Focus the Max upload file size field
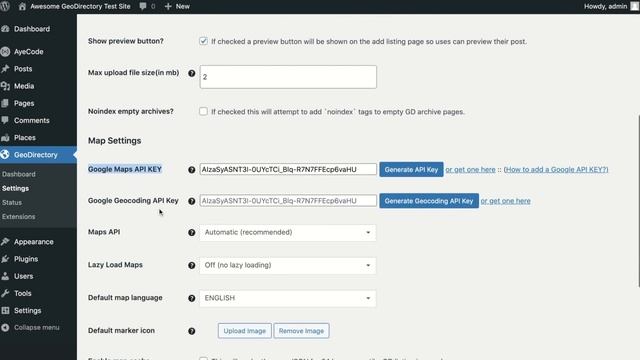640x360 pixels. coord(288,77)
